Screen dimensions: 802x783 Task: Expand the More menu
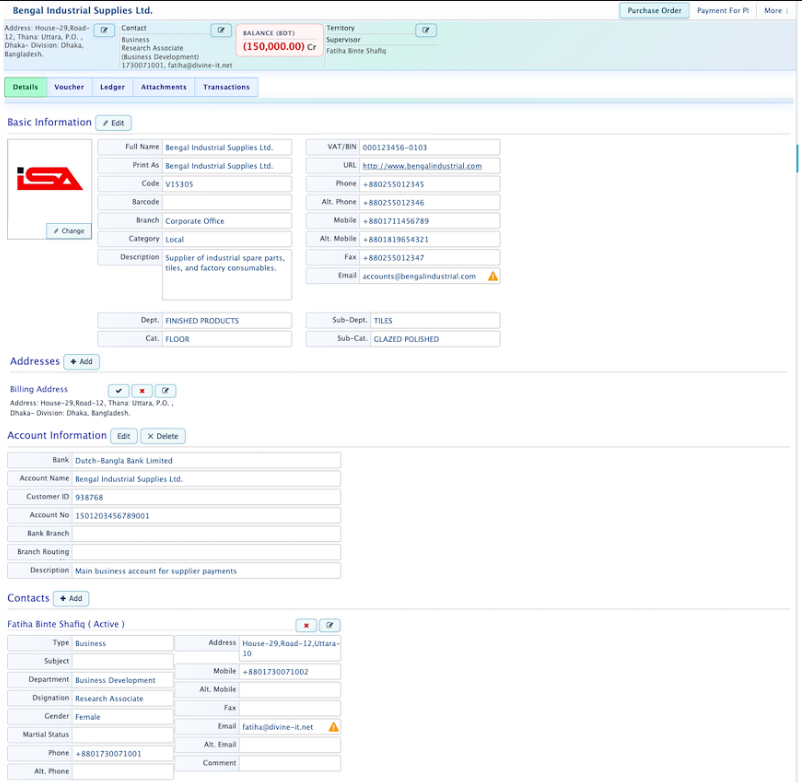click(x=776, y=10)
